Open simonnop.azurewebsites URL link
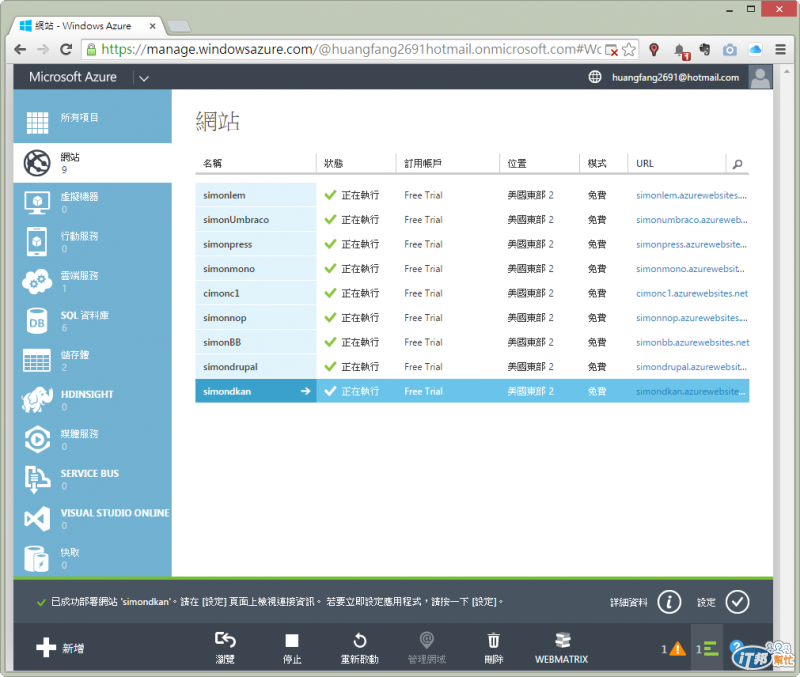This screenshot has width=800, height=677. pos(691,318)
